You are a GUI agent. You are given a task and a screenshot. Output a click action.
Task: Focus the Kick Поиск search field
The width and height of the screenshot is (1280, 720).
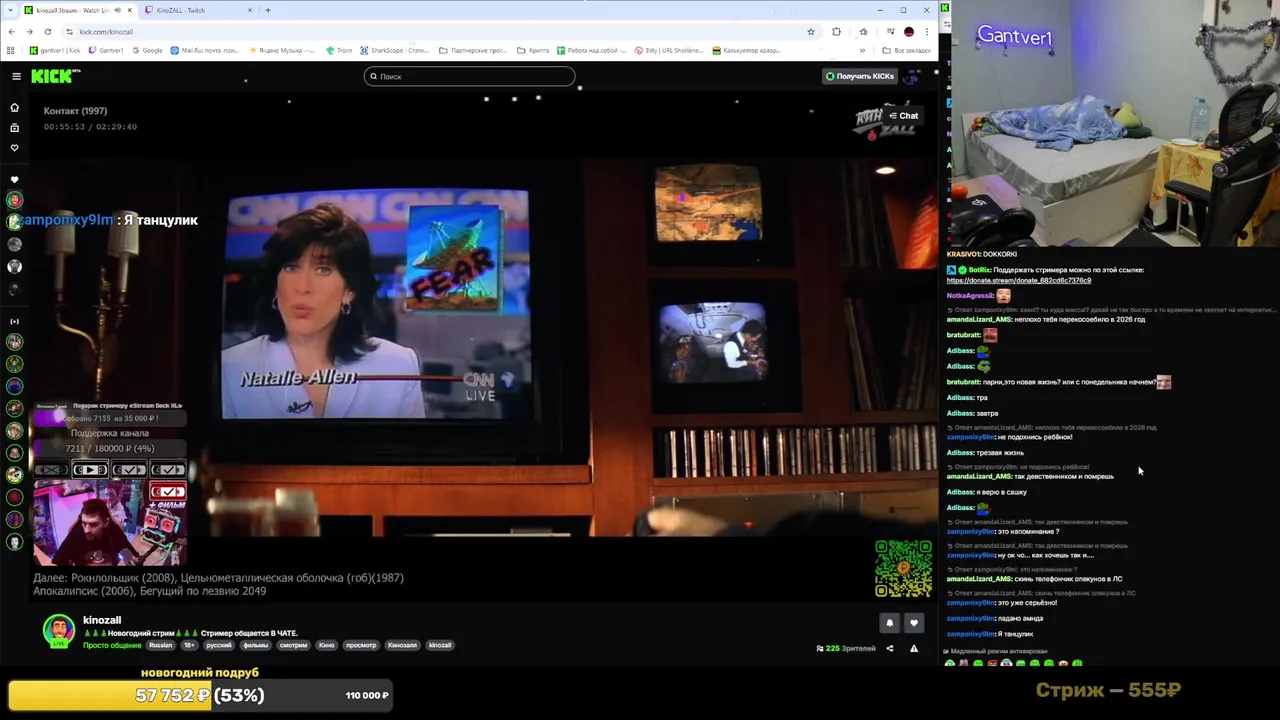[x=469, y=76]
